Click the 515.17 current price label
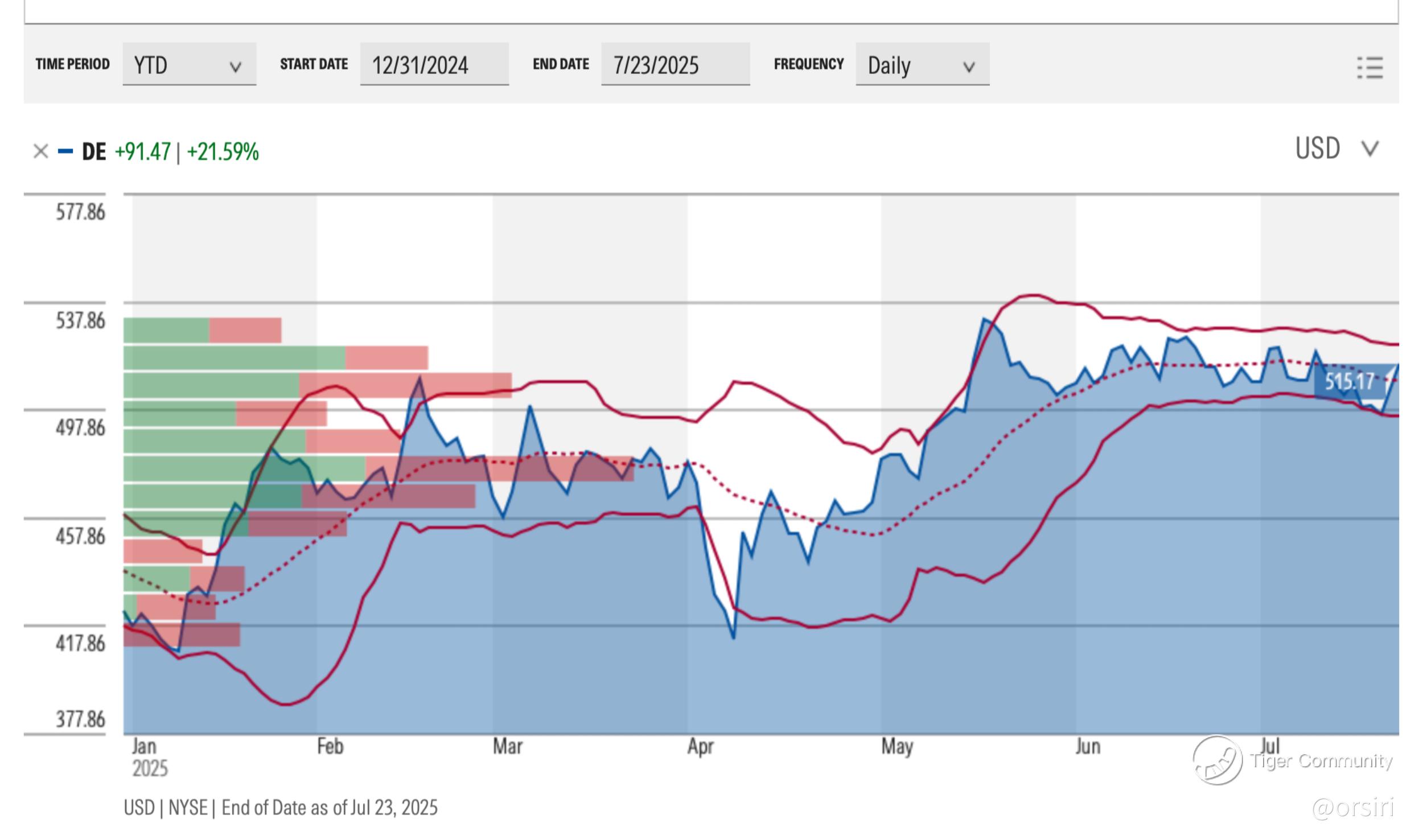The image size is (1423, 840). tap(1349, 381)
